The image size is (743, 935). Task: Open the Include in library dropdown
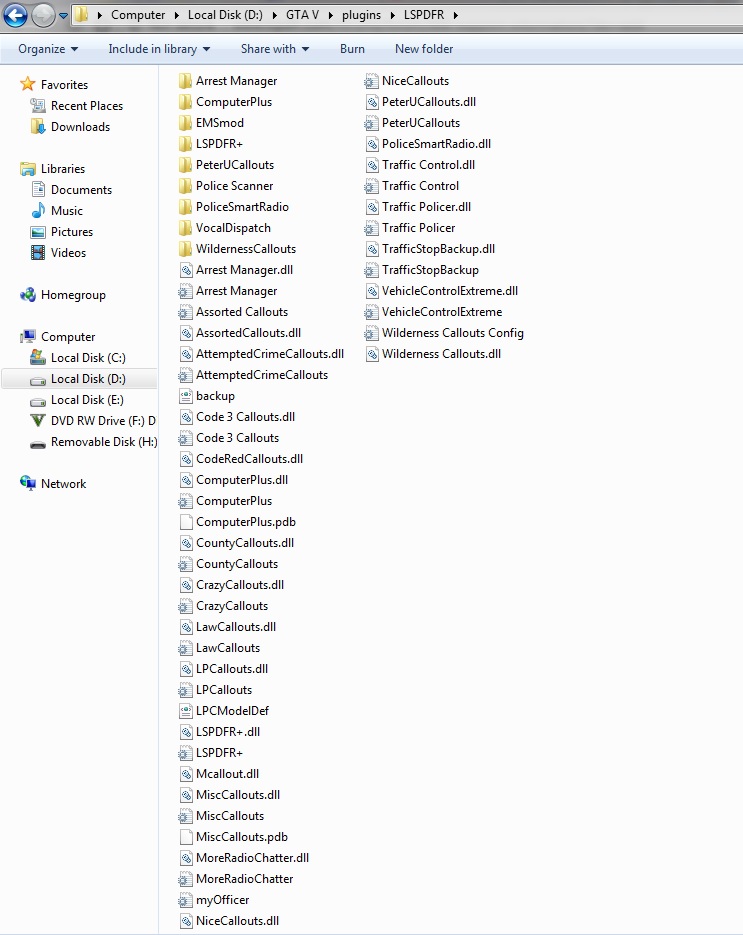(159, 49)
